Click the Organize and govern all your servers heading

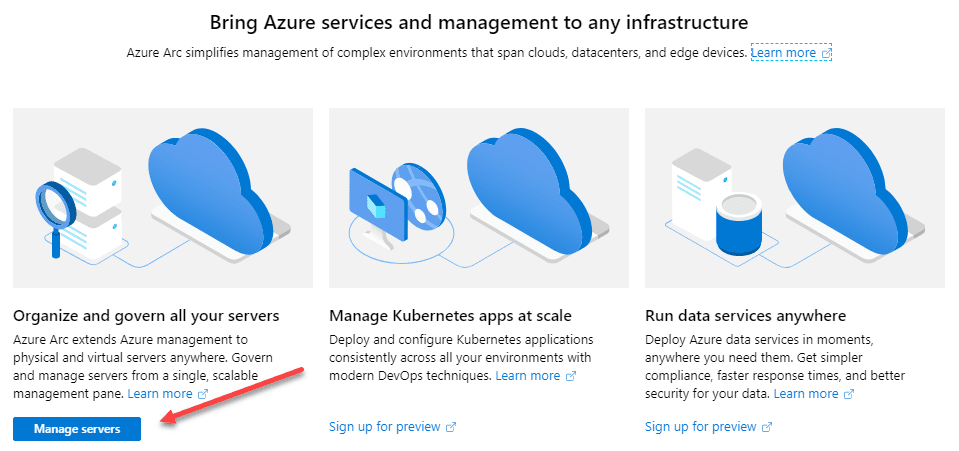click(146, 316)
